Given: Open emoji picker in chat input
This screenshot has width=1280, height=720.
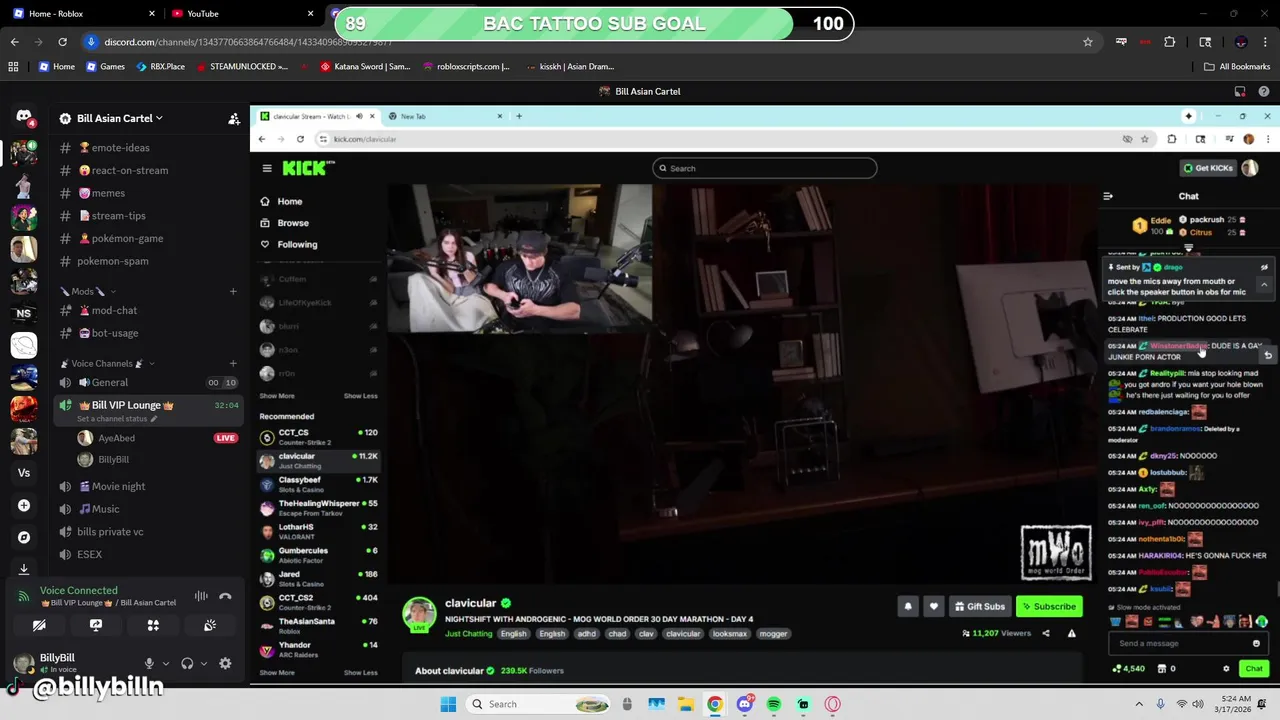Looking at the screenshot, I should (x=1257, y=643).
